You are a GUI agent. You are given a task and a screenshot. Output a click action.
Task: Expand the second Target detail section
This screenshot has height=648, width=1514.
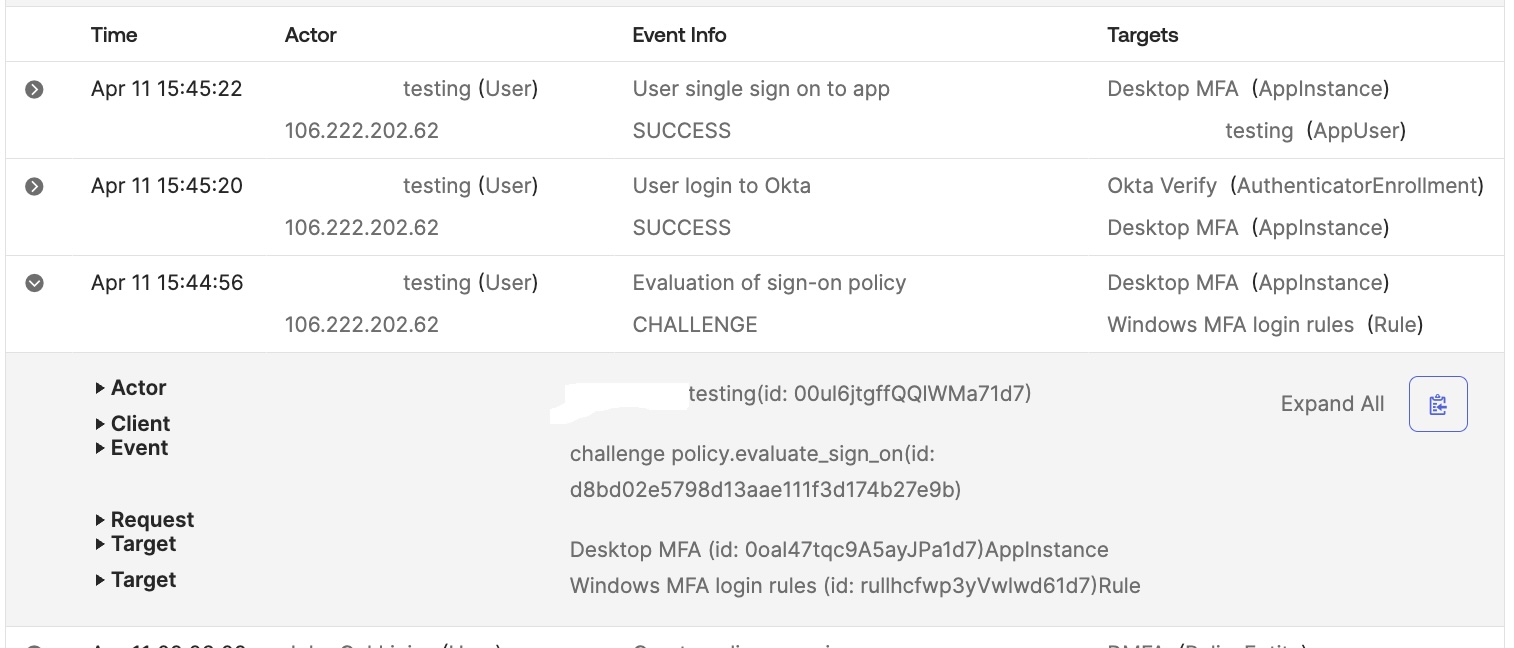pos(136,580)
